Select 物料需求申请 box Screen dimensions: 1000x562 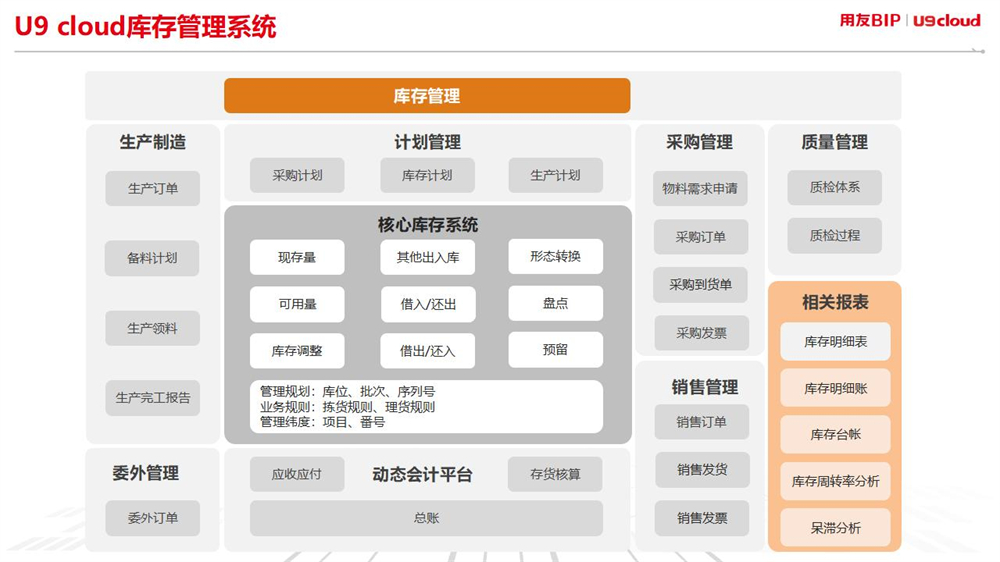pos(700,188)
